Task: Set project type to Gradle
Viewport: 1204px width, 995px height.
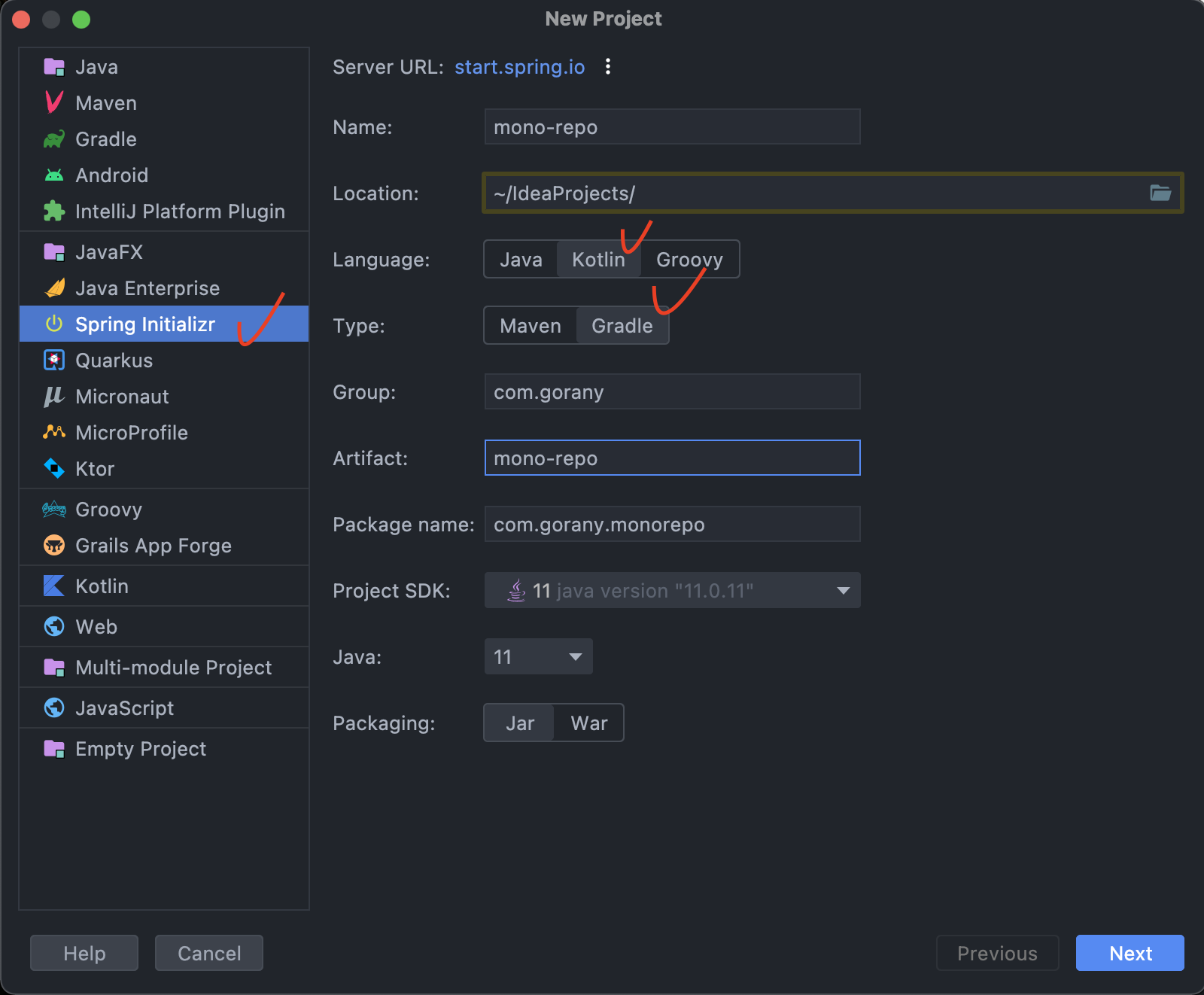Action: click(x=622, y=326)
